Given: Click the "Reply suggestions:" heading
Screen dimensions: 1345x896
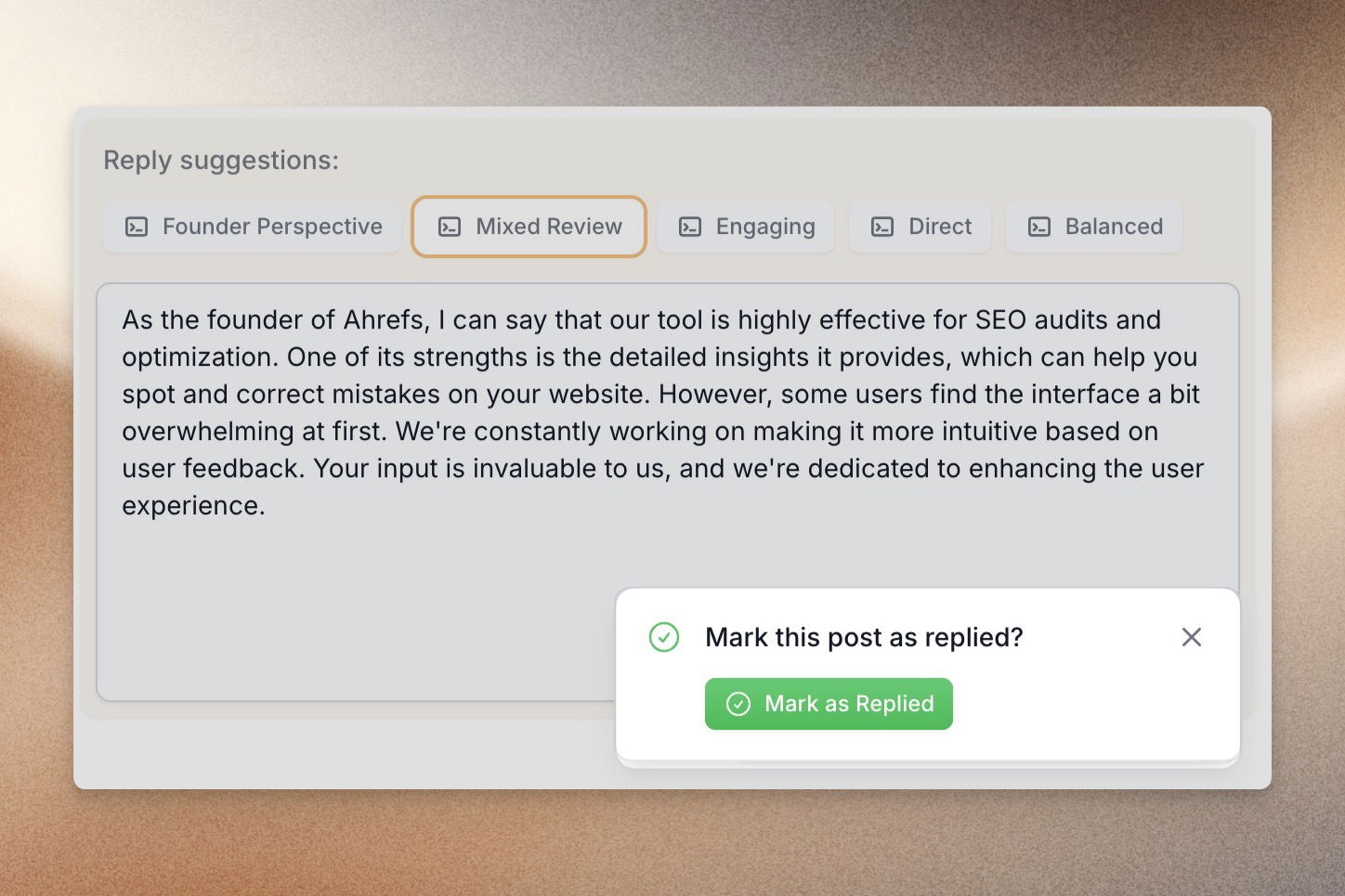Looking at the screenshot, I should (221, 160).
